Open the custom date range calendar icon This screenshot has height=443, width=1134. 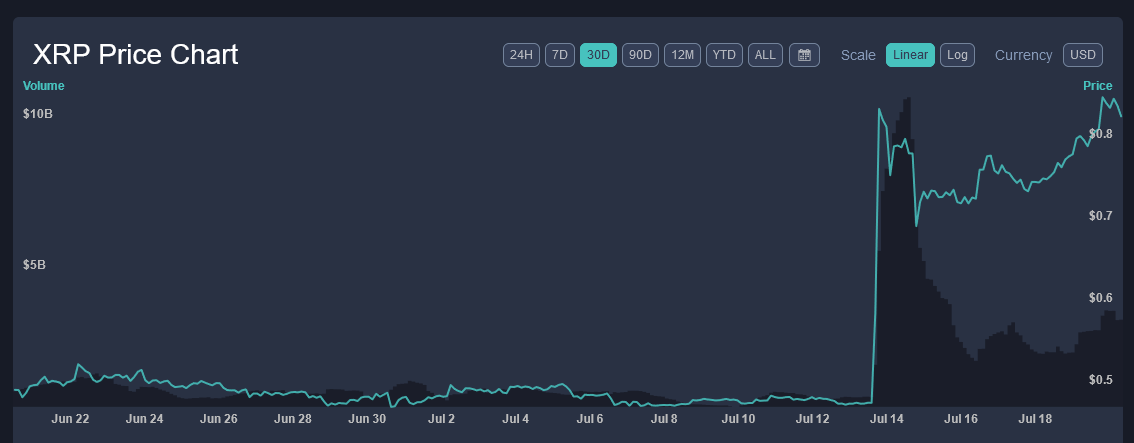point(804,55)
